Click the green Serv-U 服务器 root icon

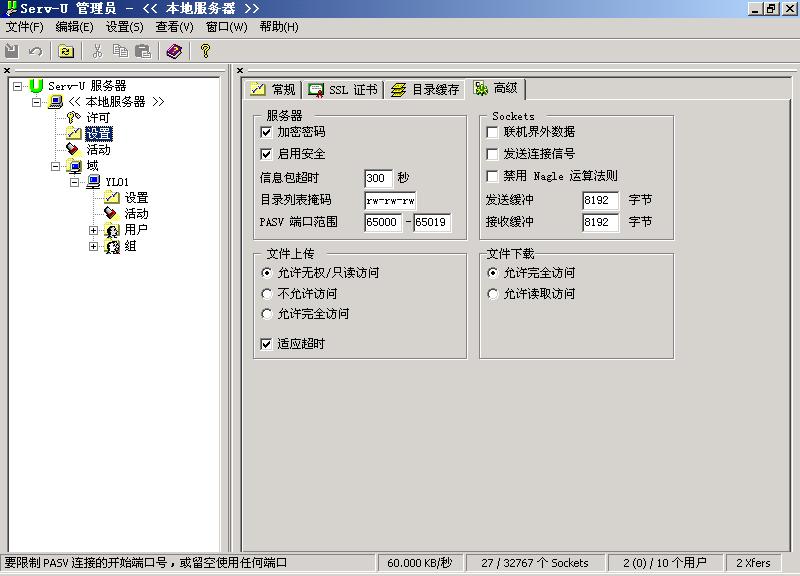click(x=37, y=86)
